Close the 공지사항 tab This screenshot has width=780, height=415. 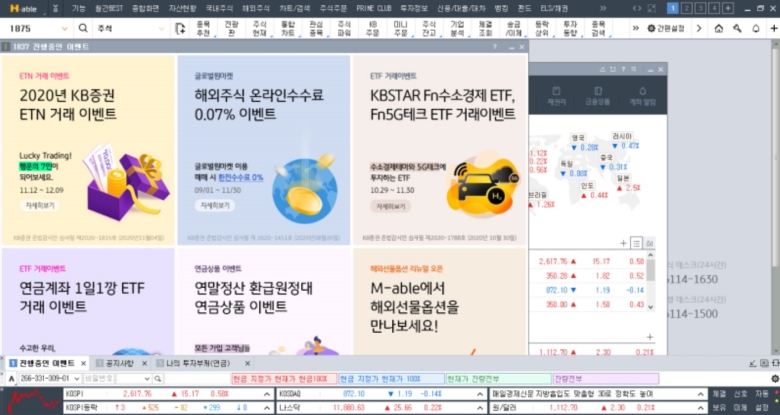144,363
